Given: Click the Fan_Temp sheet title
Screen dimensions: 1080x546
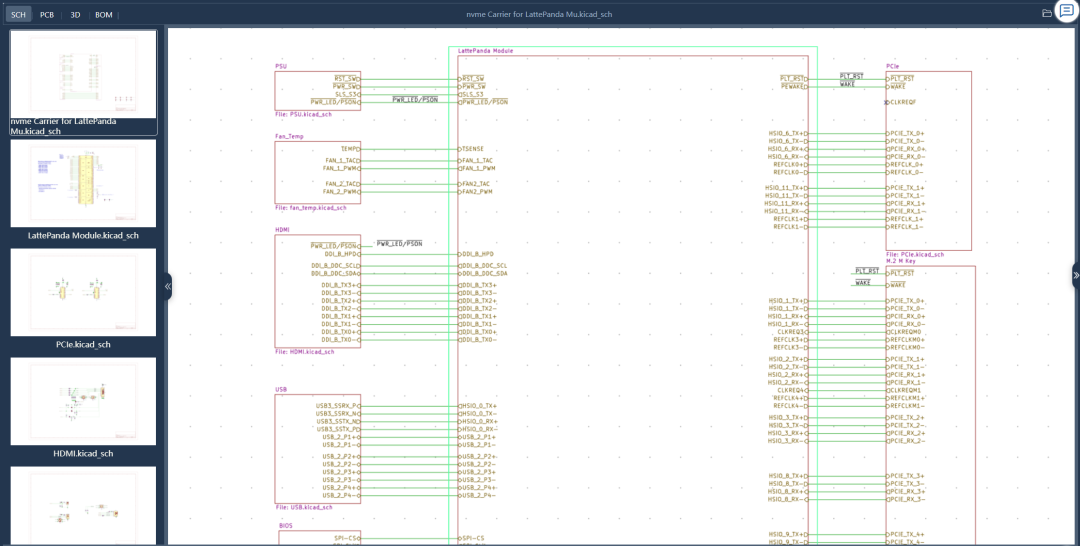Looking at the screenshot, I should click(x=289, y=136).
